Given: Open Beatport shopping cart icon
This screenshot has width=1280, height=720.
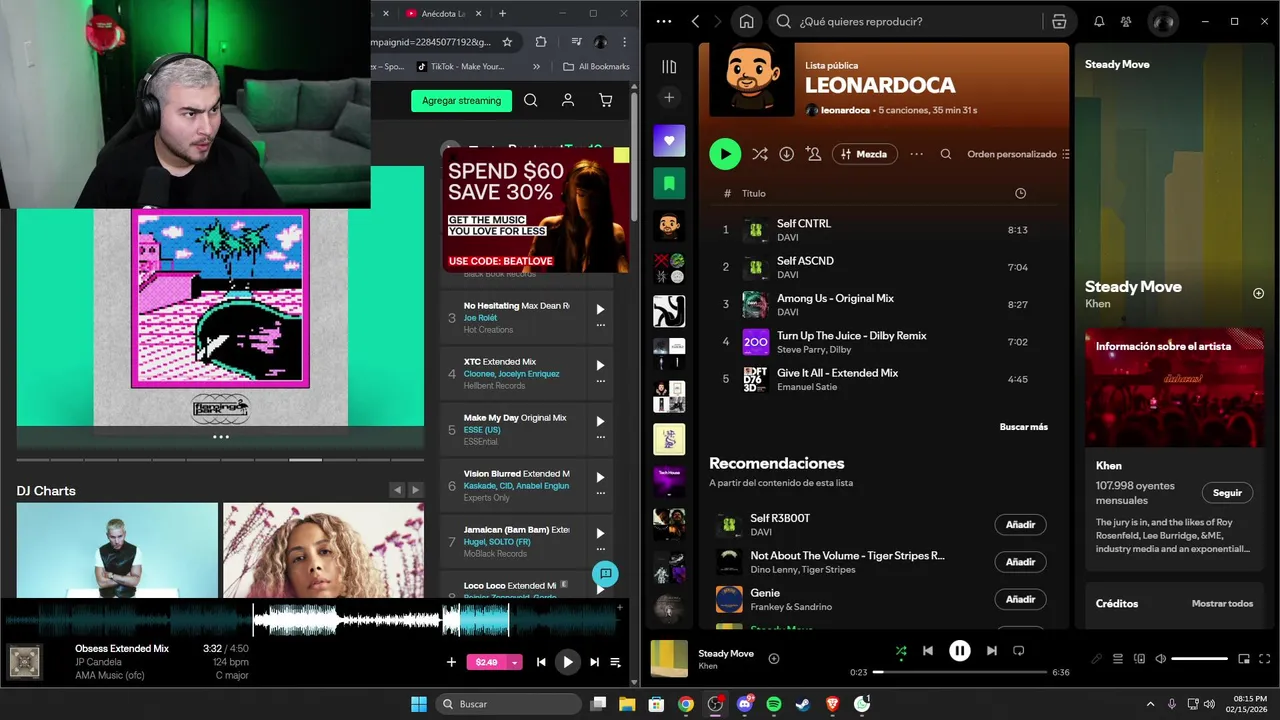Looking at the screenshot, I should tap(605, 100).
